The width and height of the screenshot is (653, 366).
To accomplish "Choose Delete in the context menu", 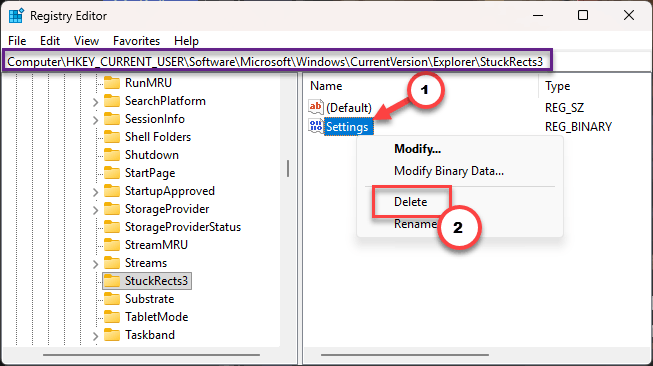I will pos(411,202).
